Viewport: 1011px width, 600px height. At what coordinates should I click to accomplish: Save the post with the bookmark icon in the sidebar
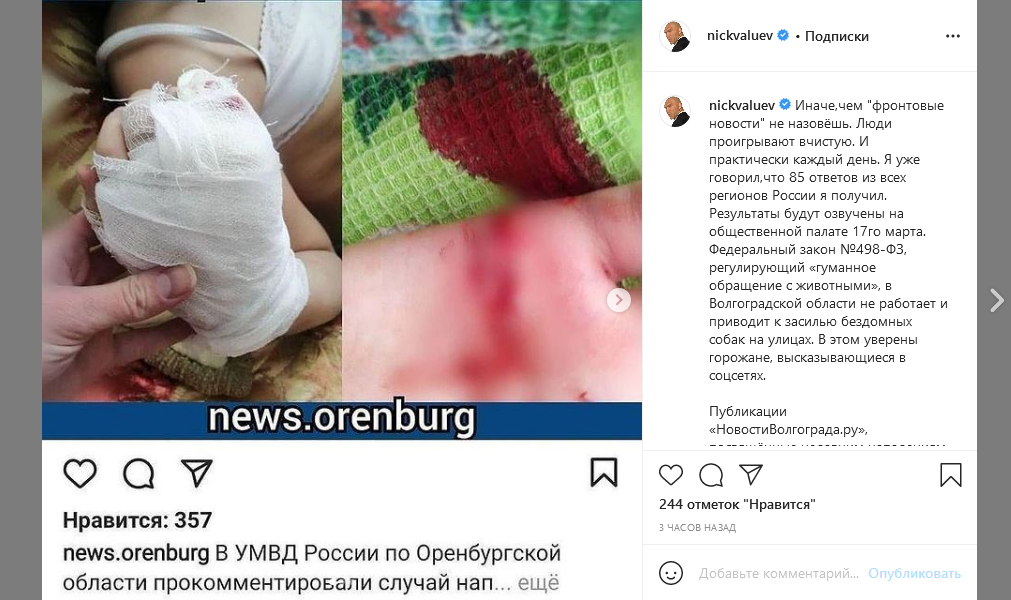pyautogui.click(x=951, y=475)
